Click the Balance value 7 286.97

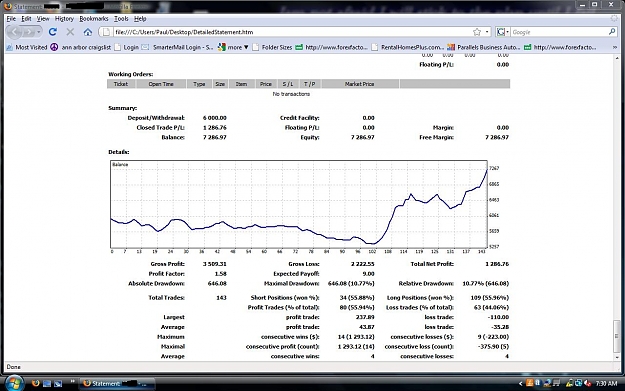tap(215, 137)
